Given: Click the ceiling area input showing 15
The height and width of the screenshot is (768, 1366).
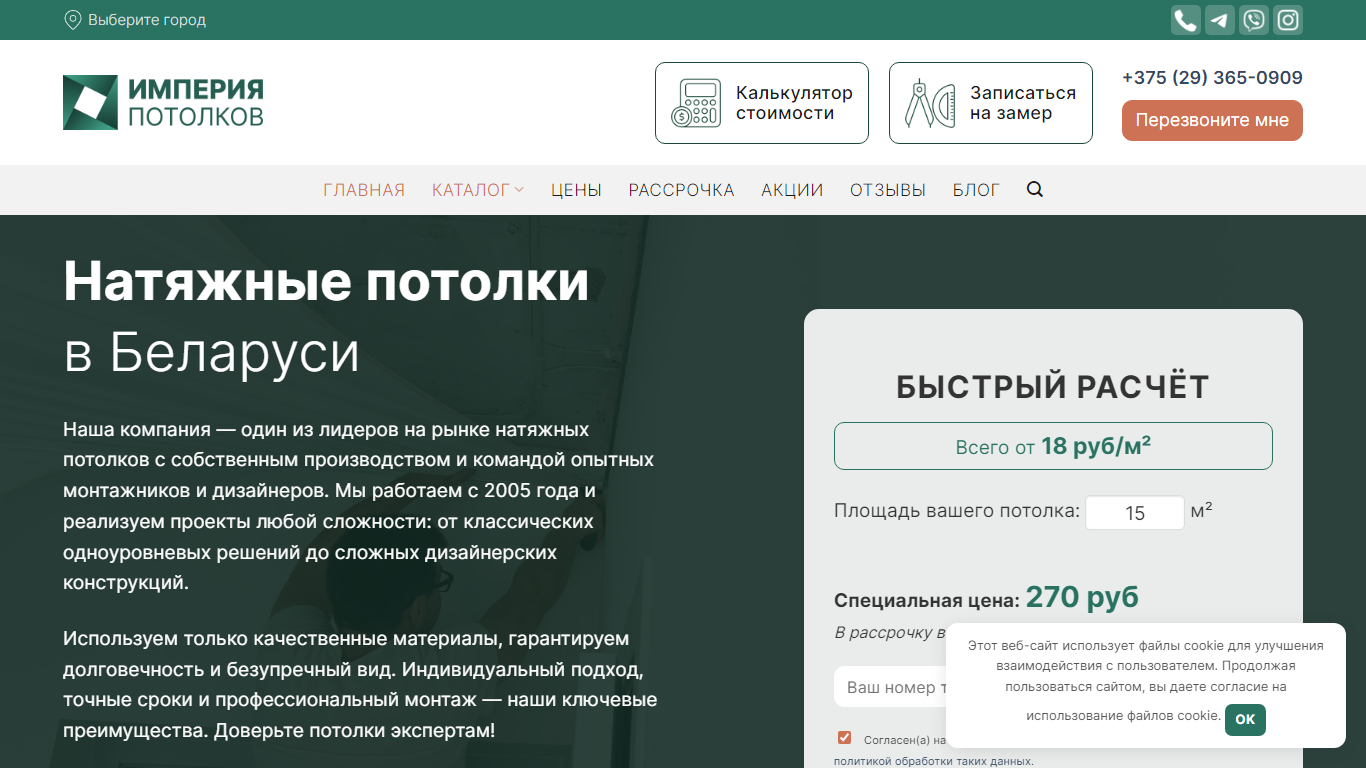Looking at the screenshot, I should click(x=1135, y=513).
